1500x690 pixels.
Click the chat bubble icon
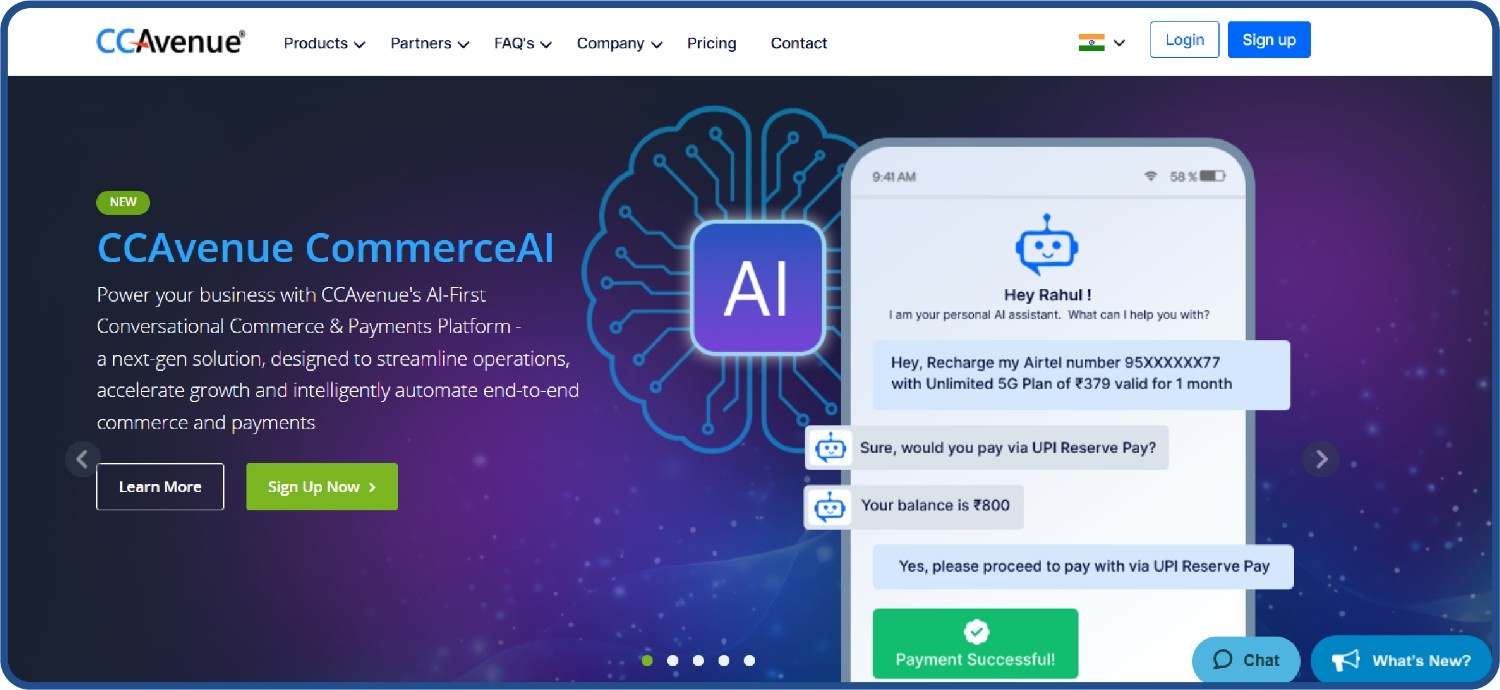pos(1222,660)
